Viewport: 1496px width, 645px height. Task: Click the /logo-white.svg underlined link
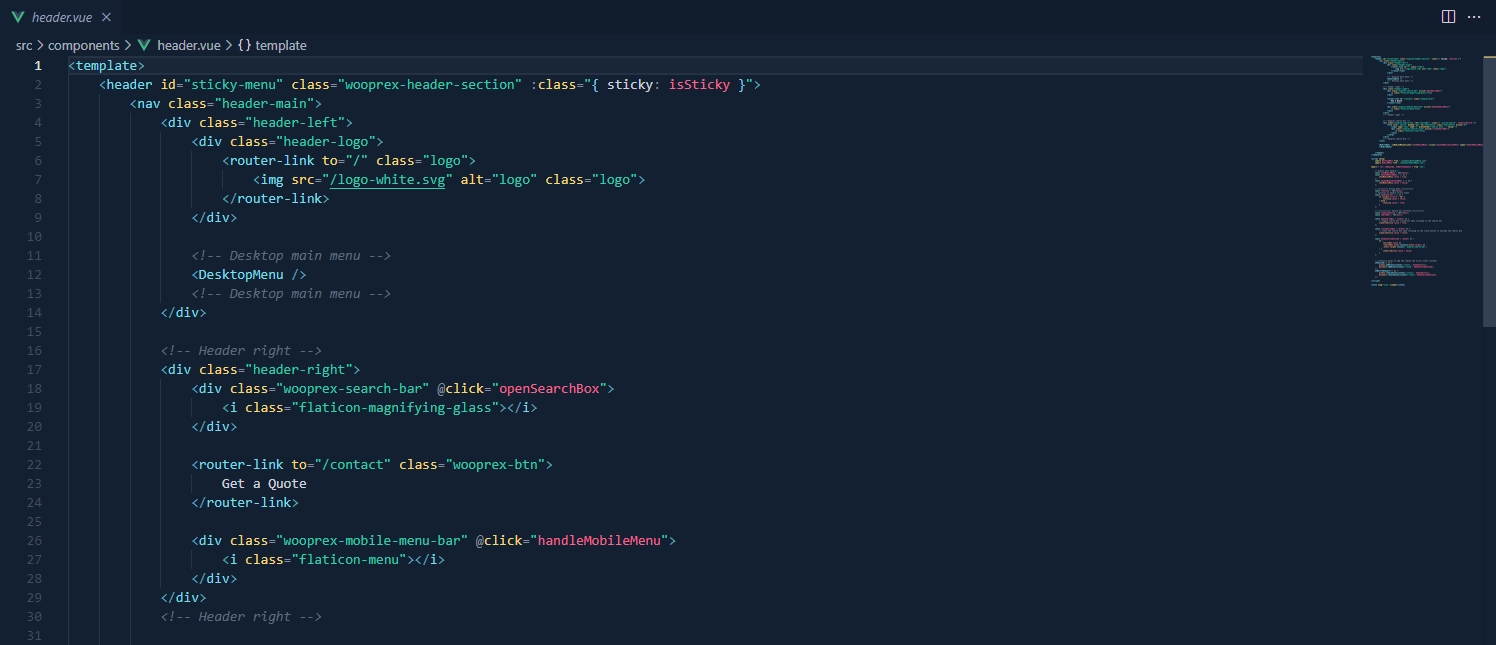385,179
